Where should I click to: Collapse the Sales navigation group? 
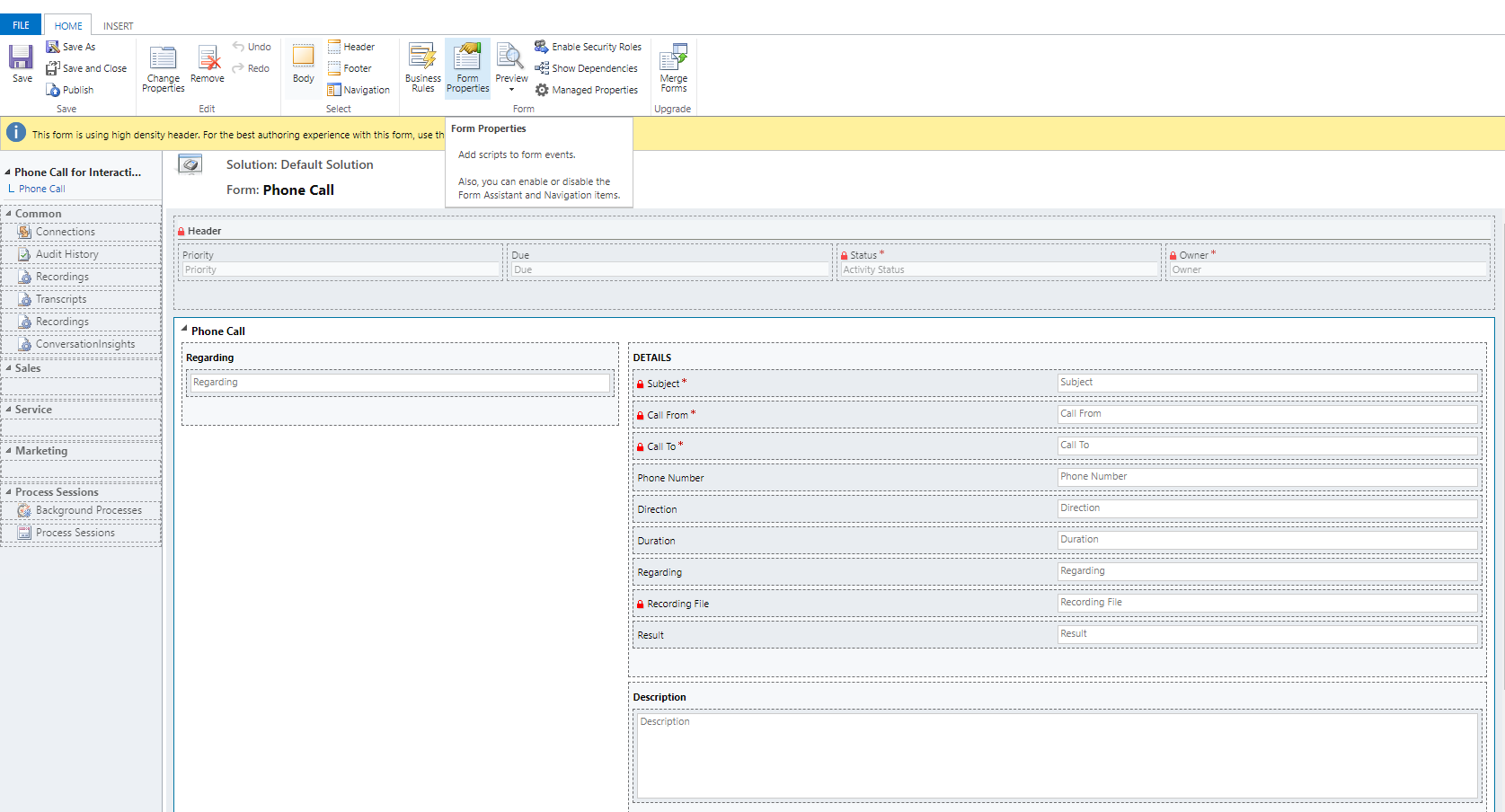point(8,368)
